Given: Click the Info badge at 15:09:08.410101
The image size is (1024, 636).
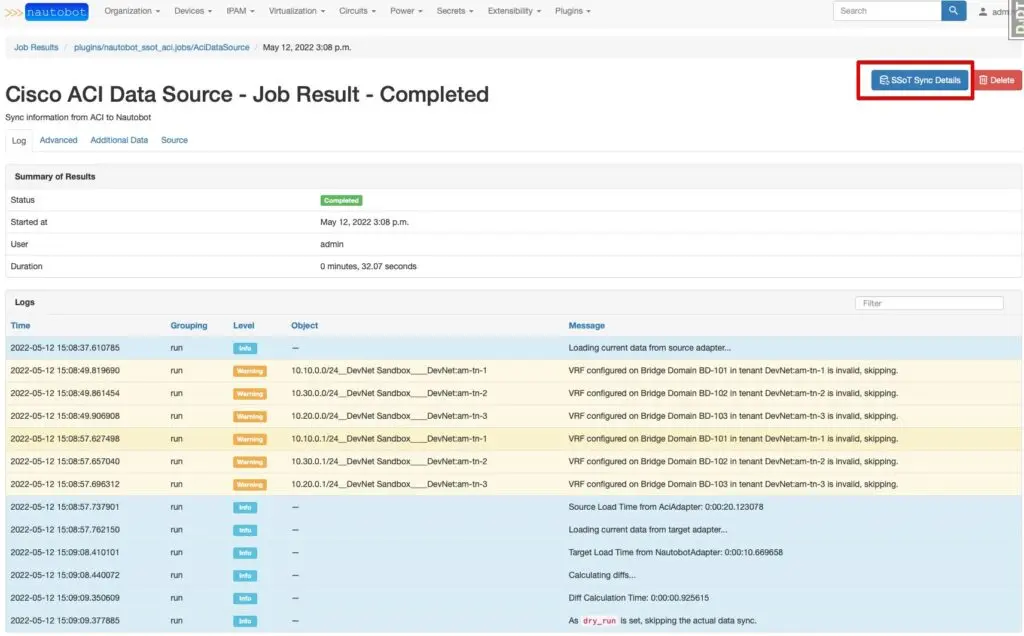Looking at the screenshot, I should tap(245, 552).
